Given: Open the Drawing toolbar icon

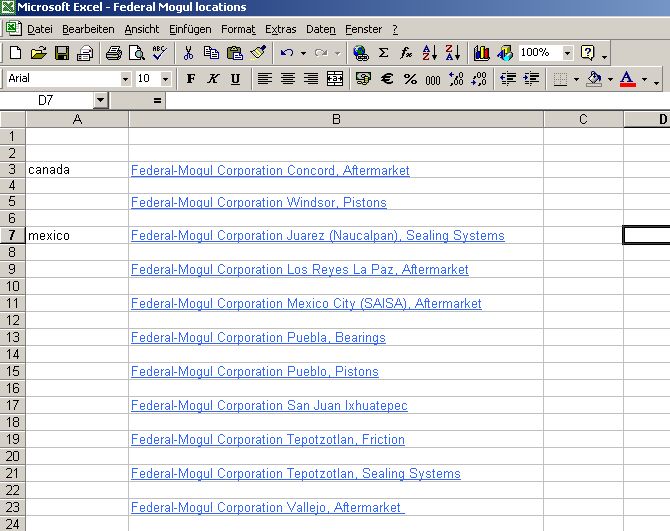Looking at the screenshot, I should click(505, 53).
